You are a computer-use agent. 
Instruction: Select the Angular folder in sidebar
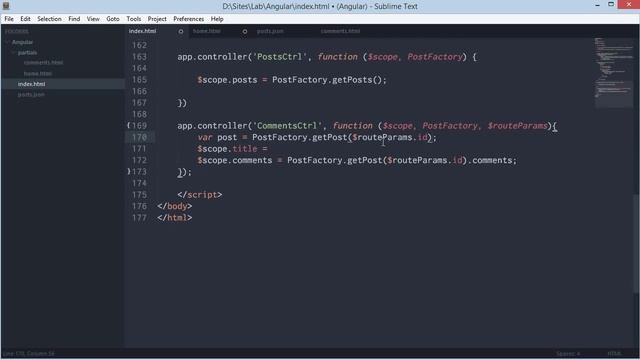coord(22,42)
